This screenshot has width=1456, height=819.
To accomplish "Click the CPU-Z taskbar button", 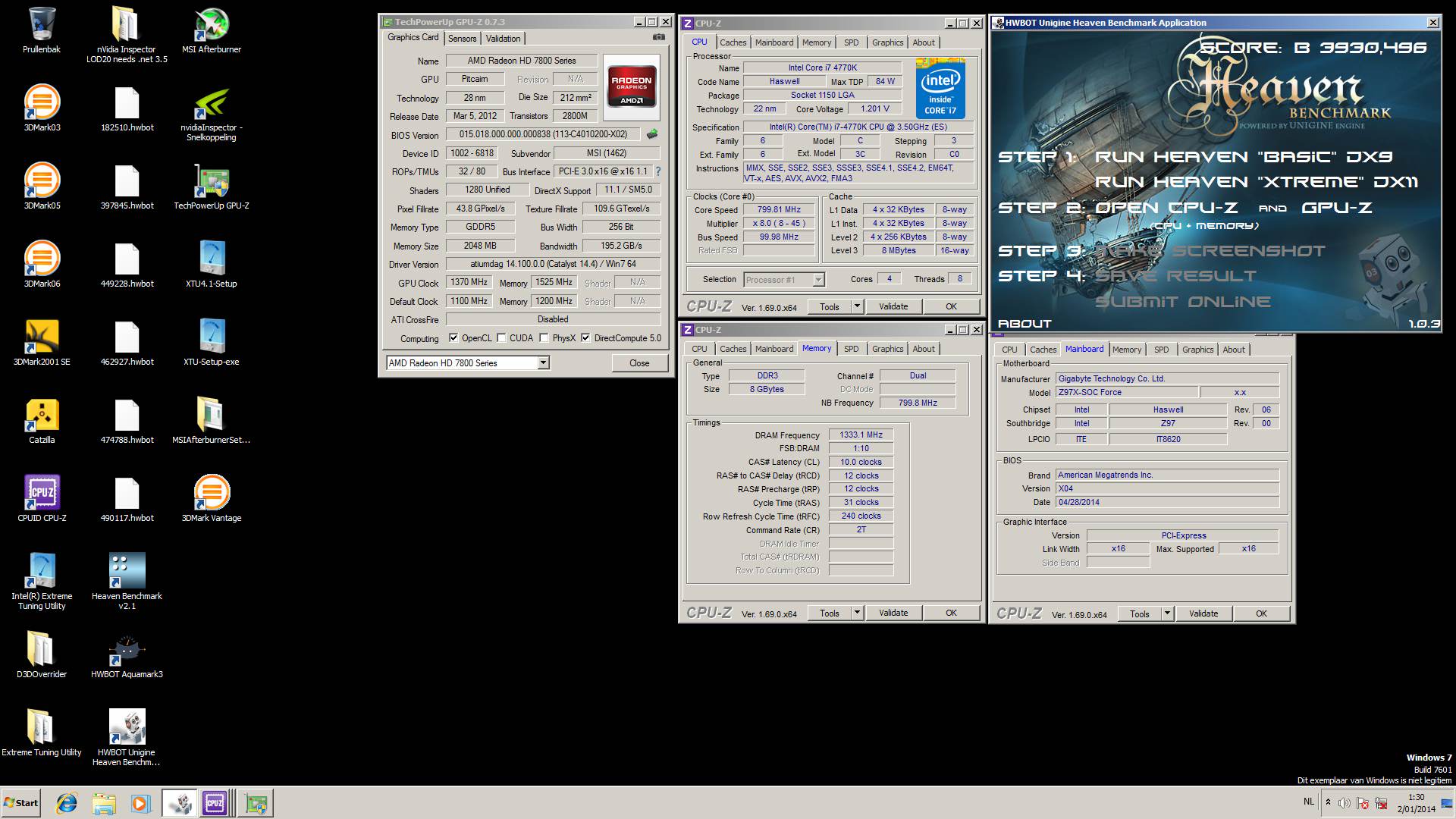I will (215, 803).
